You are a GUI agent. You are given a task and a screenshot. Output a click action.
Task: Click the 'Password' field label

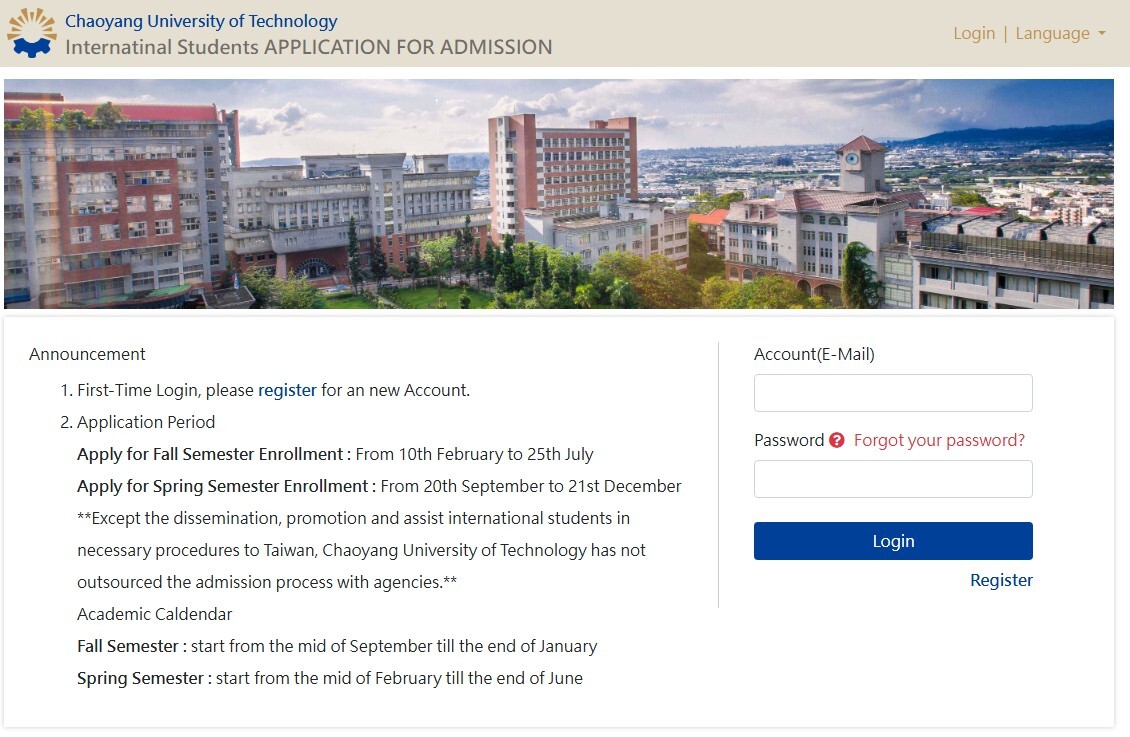point(789,440)
